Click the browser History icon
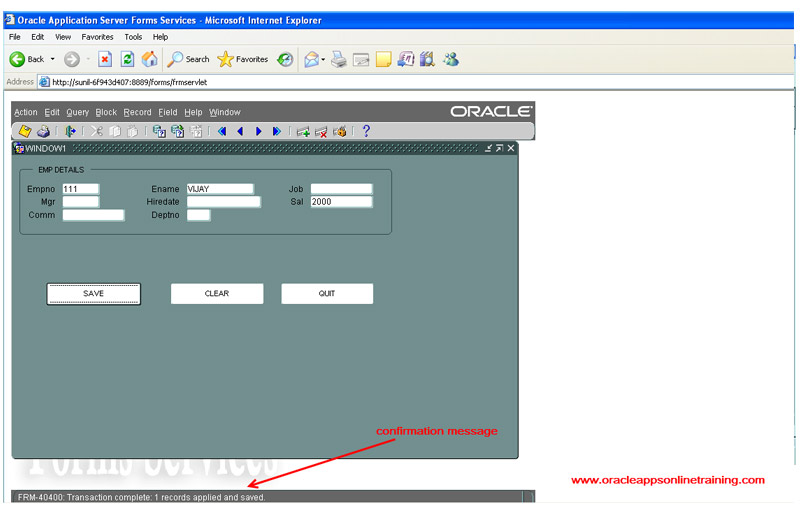The width and height of the screenshot is (800, 510). pyautogui.click(x=285, y=59)
